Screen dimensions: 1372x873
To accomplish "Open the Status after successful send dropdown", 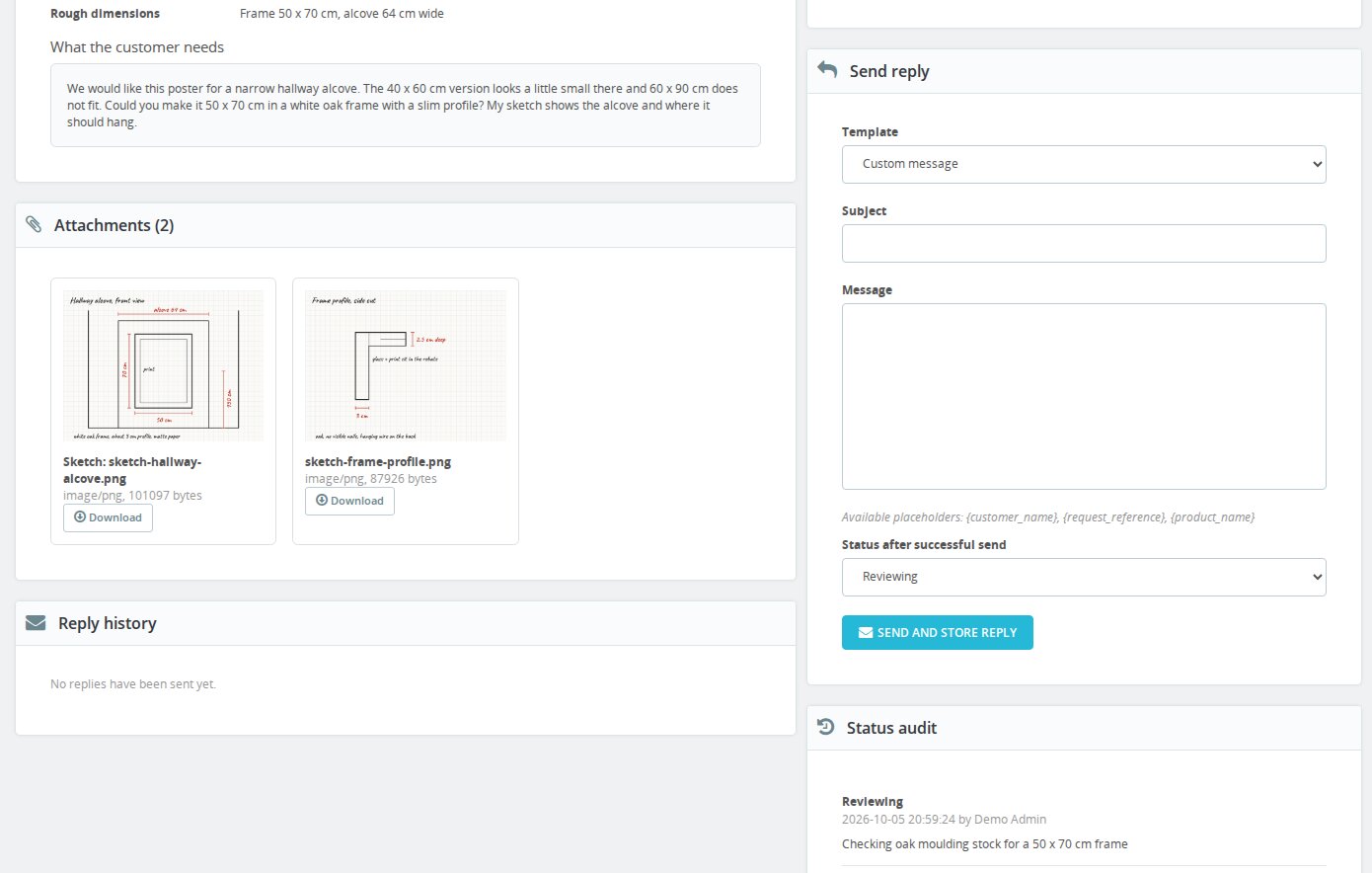I will [1084, 577].
